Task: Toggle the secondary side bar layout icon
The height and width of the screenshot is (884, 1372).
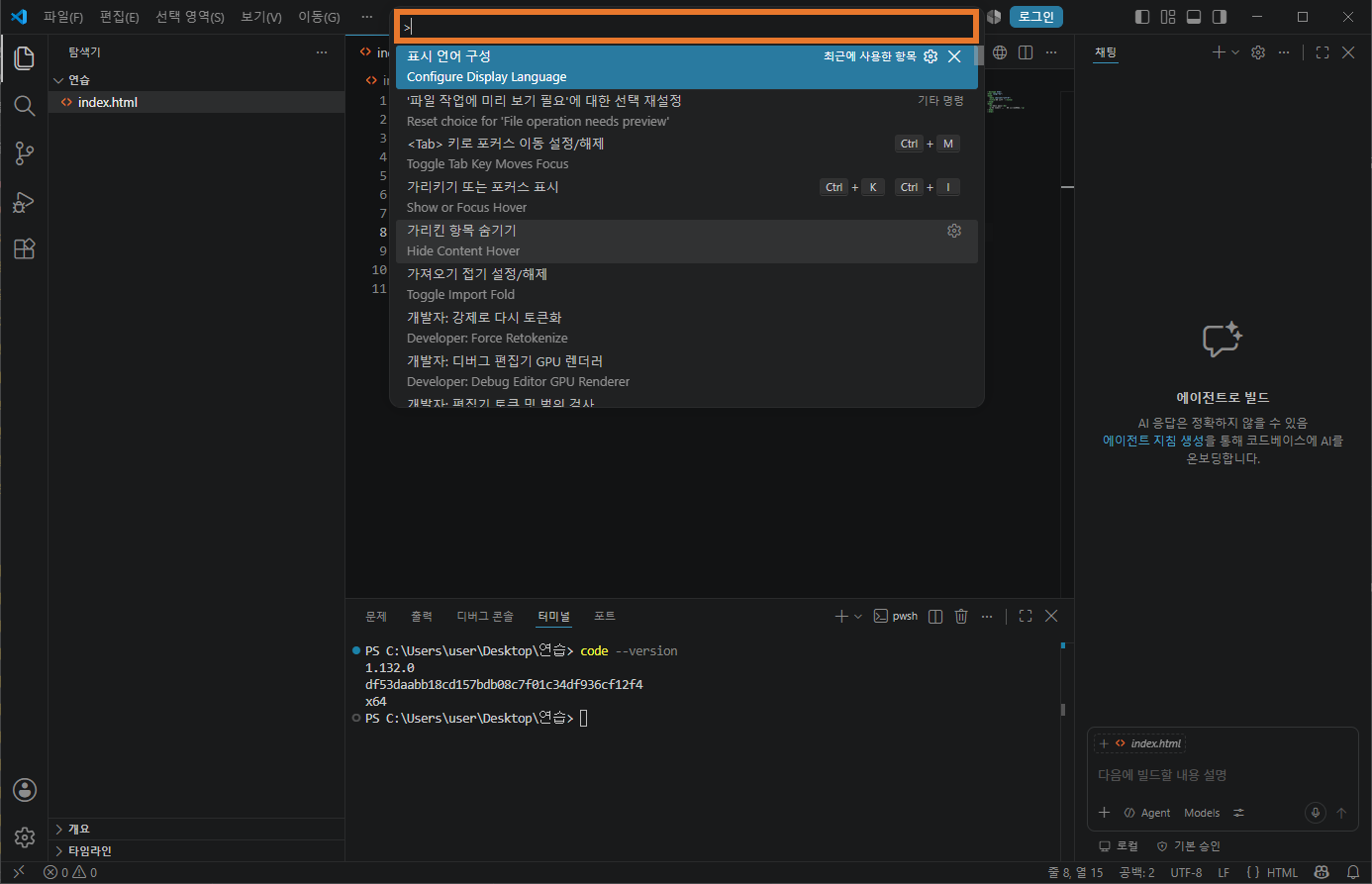Action: pyautogui.click(x=1220, y=17)
